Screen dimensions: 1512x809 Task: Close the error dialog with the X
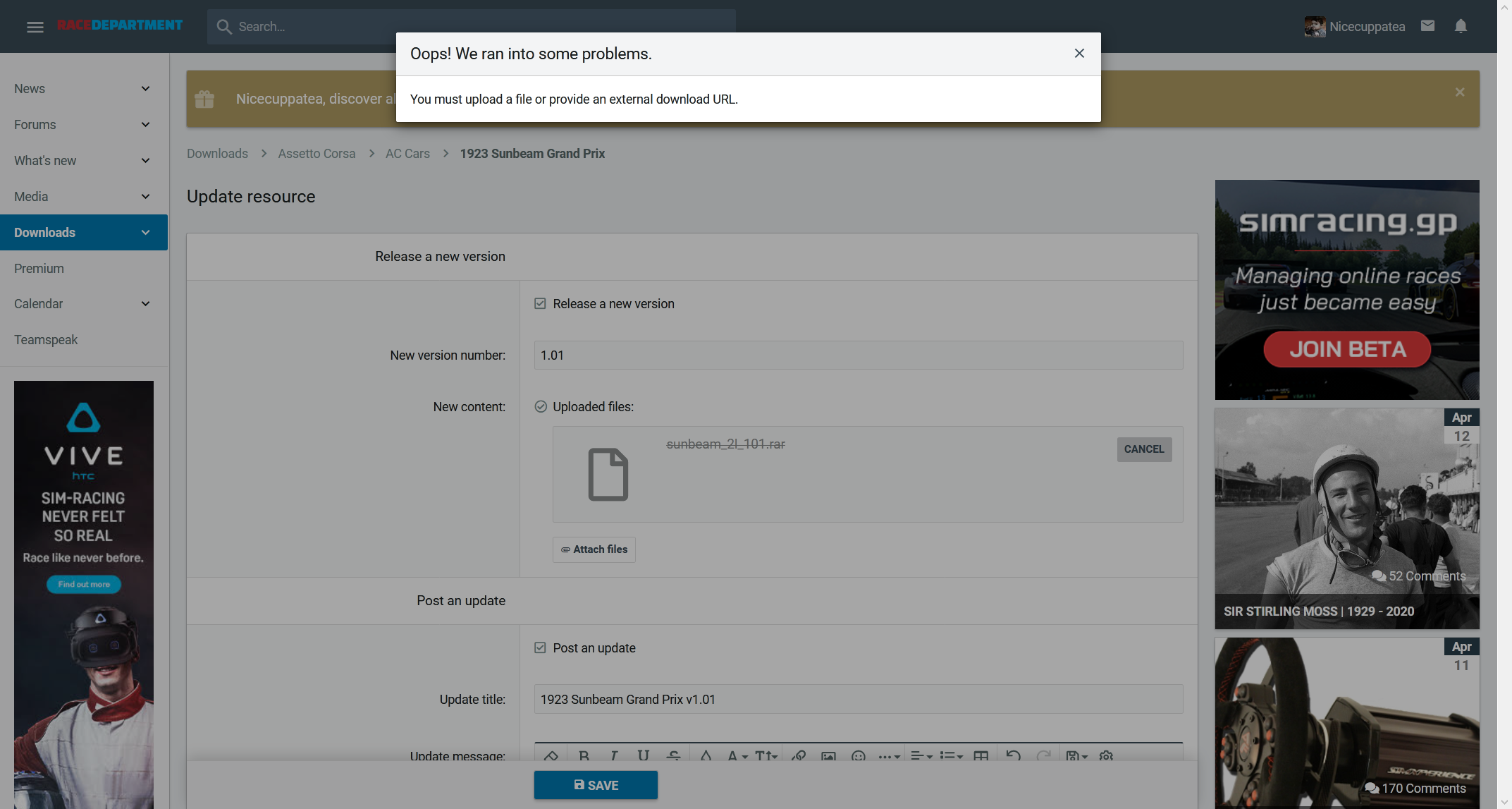tap(1079, 54)
